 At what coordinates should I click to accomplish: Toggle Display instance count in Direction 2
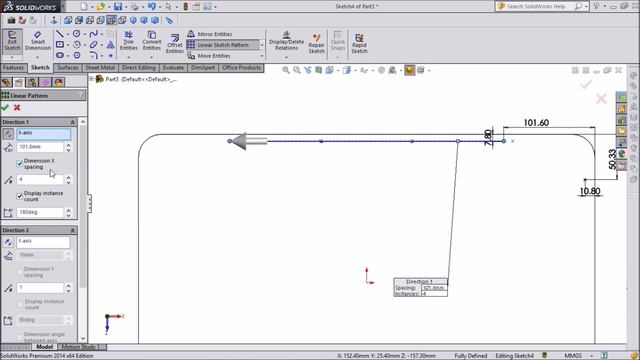click(x=20, y=304)
